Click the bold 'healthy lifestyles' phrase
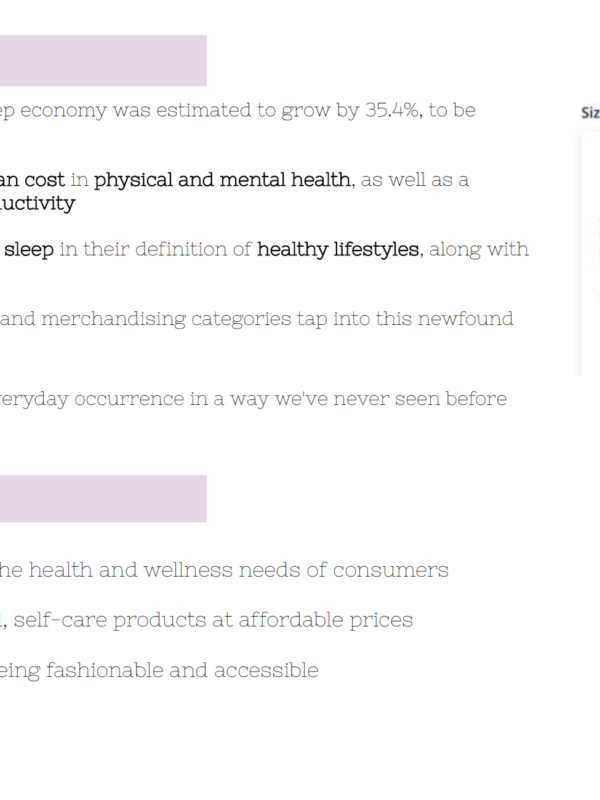600x800 pixels. tap(338, 249)
